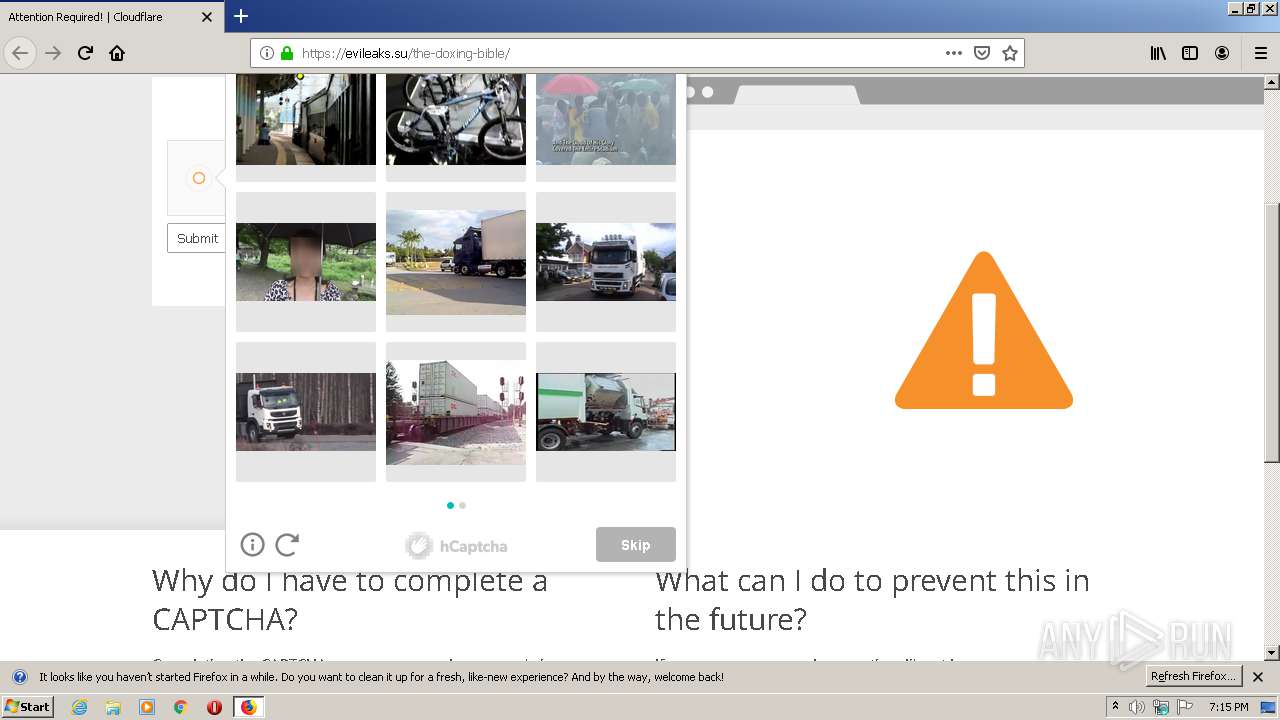
Task: Select the train station platform image
Action: tap(306, 127)
